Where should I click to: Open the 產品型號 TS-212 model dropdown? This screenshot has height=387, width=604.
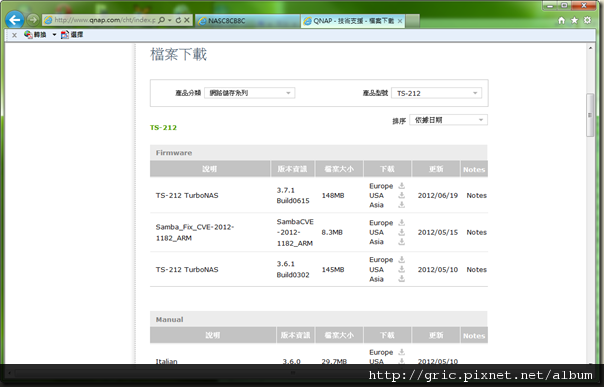click(x=436, y=93)
